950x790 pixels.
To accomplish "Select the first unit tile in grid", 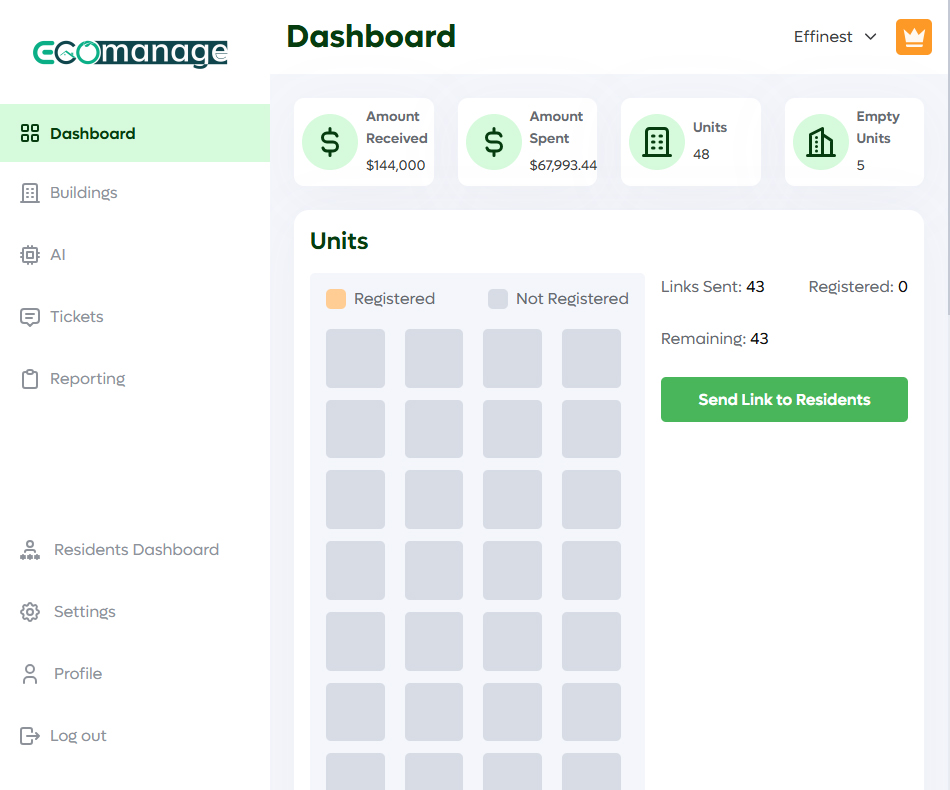I will pos(355,358).
